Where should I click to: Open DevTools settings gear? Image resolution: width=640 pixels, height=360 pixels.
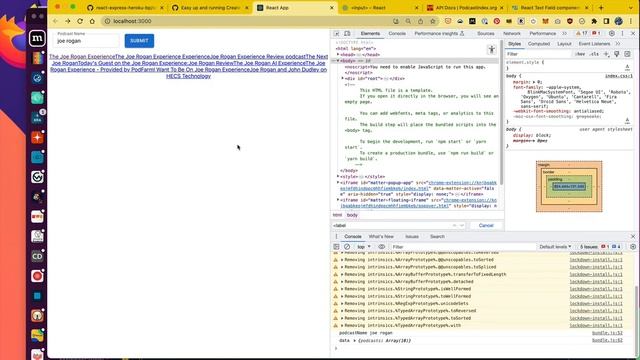point(611,33)
